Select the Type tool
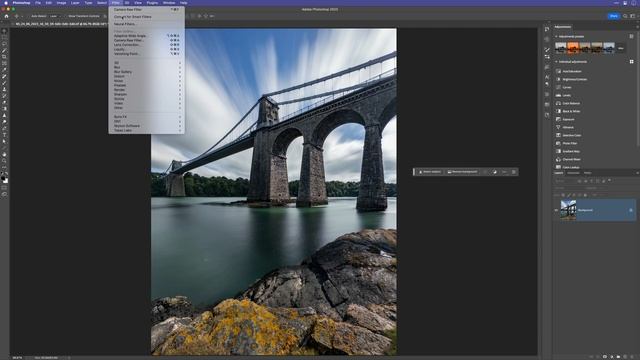The height and width of the screenshot is (360, 640). (x=4, y=135)
